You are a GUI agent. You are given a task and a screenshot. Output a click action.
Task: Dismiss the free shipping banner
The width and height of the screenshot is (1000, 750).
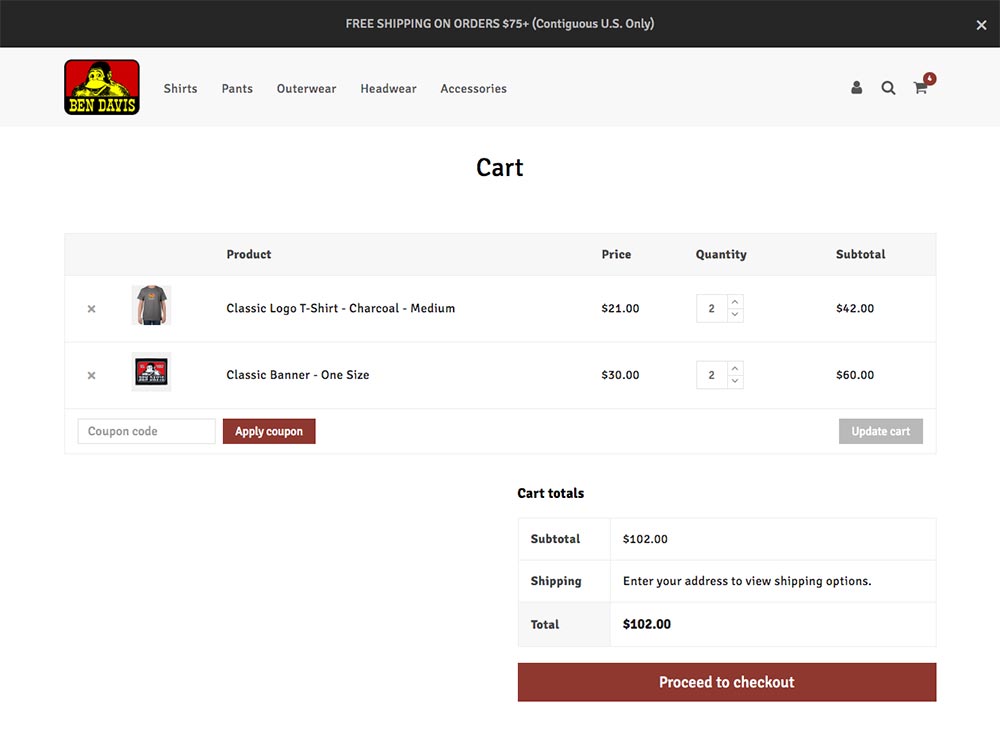tap(982, 25)
